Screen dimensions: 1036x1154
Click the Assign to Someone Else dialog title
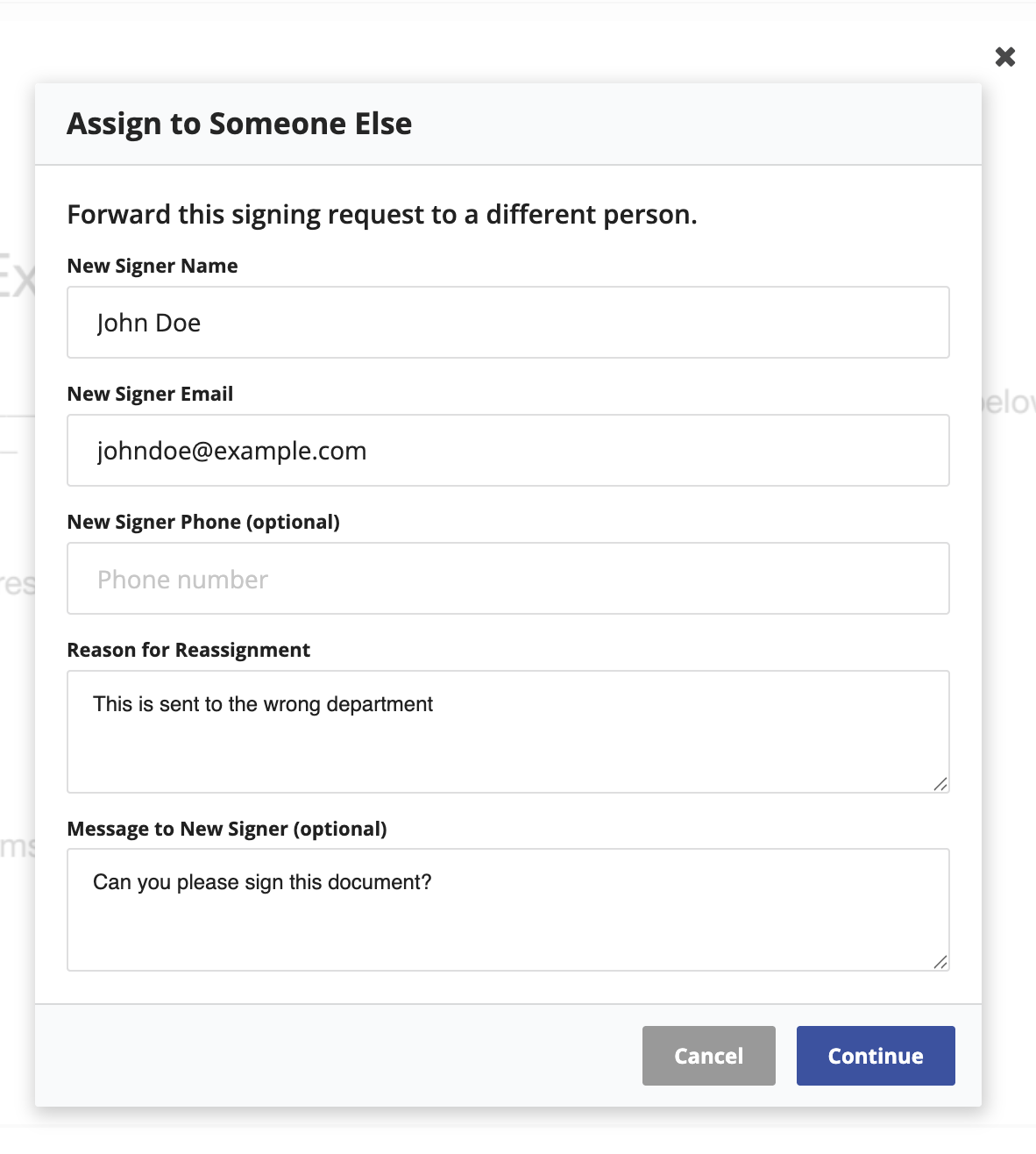point(239,124)
